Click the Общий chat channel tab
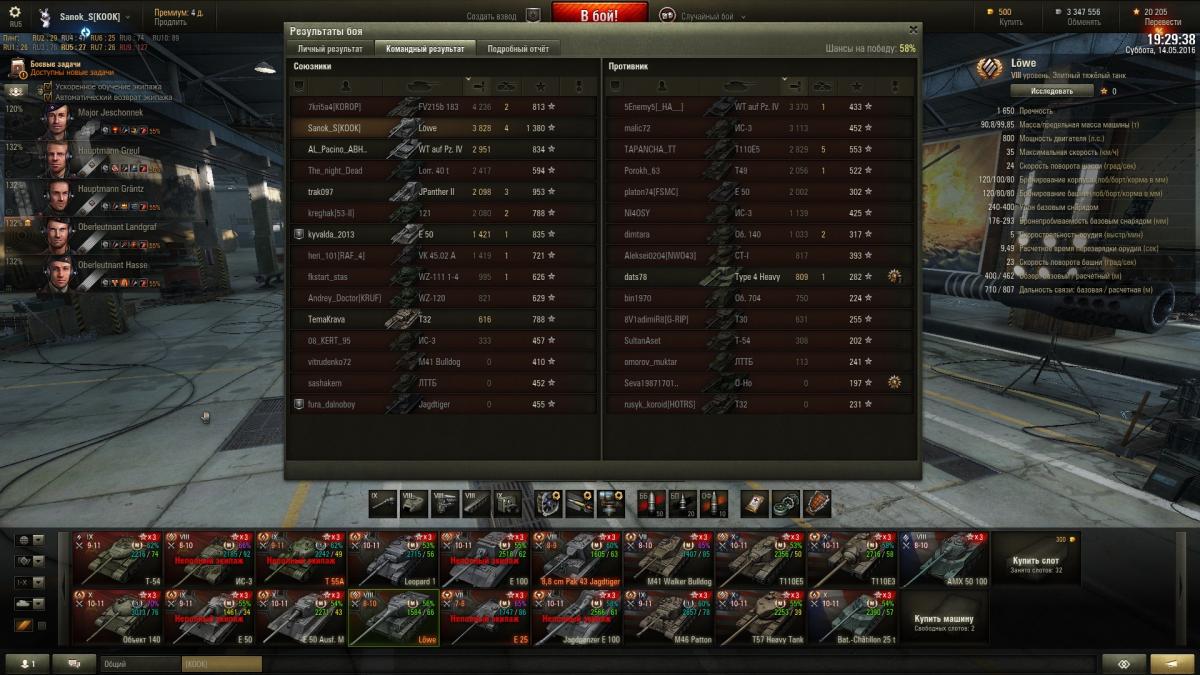1200x675 pixels. point(139,663)
